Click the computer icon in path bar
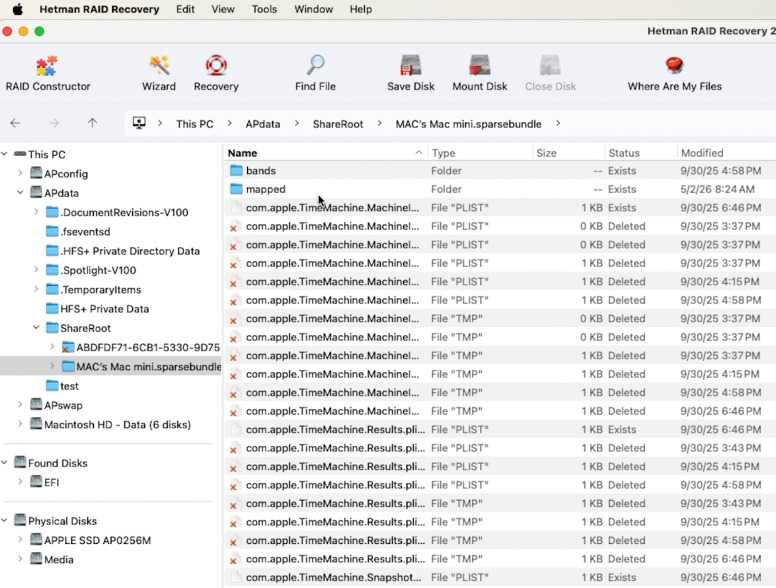The height and width of the screenshot is (588, 776). coord(139,123)
